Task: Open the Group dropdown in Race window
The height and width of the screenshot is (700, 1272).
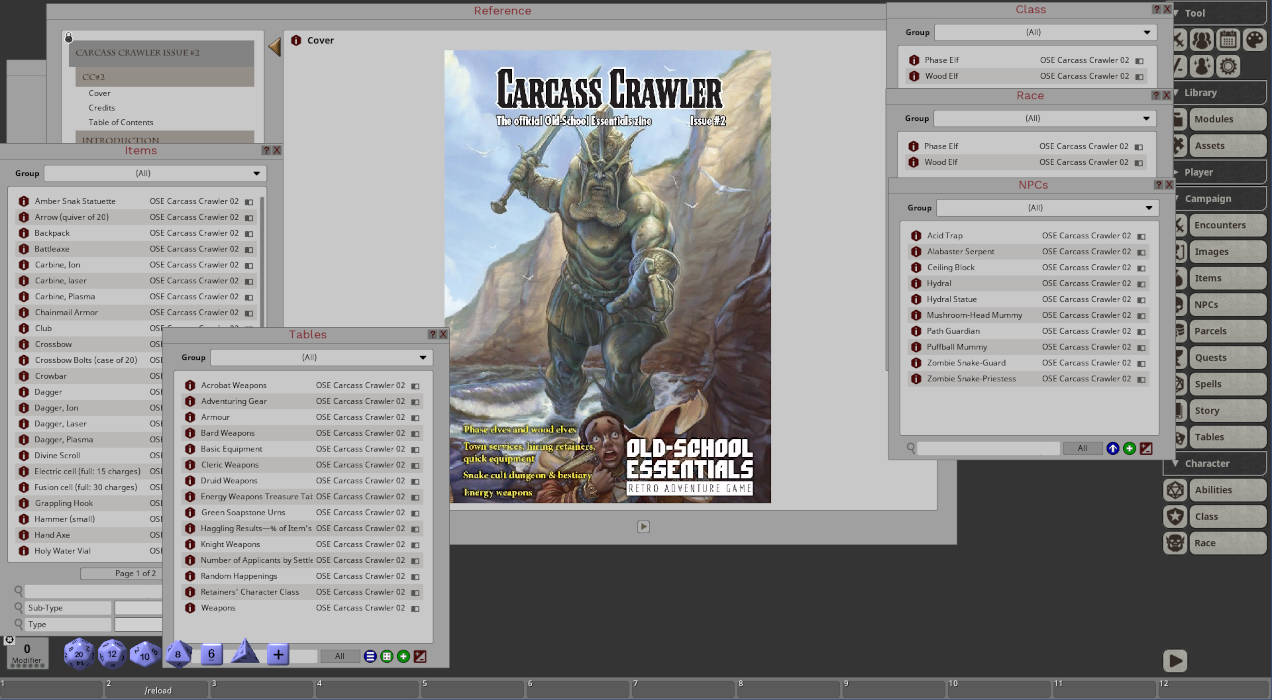Action: pyautogui.click(x=1044, y=118)
